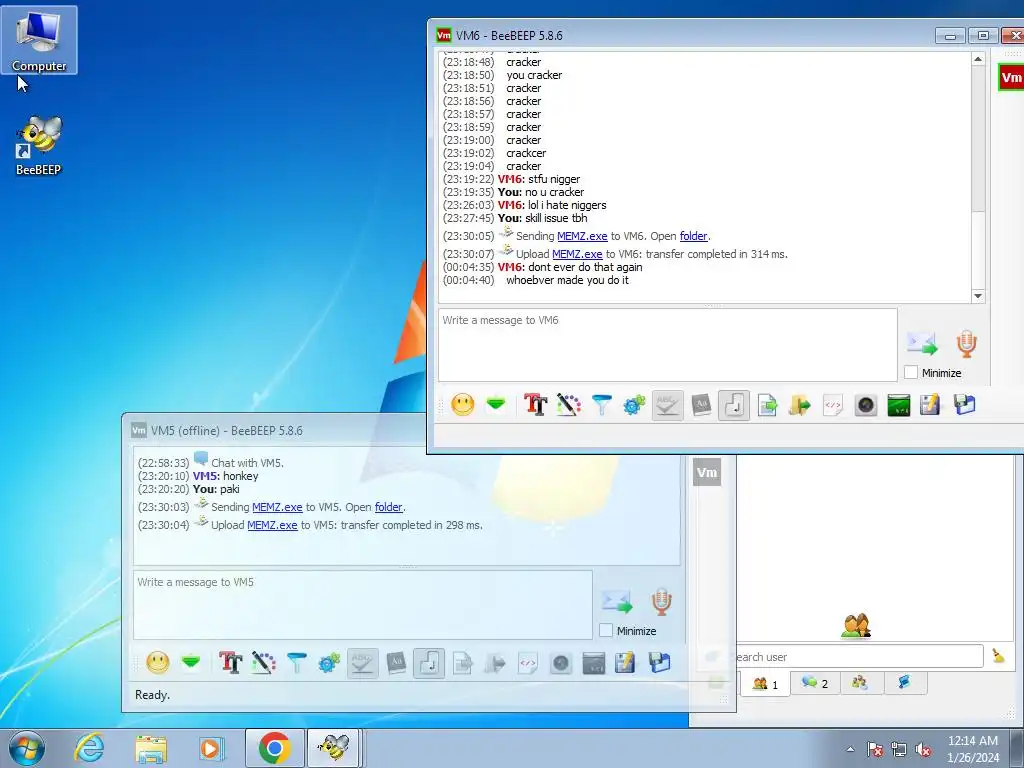
Task: Open emoticons picker in VM5 chat toolbar
Action: click(x=157, y=663)
